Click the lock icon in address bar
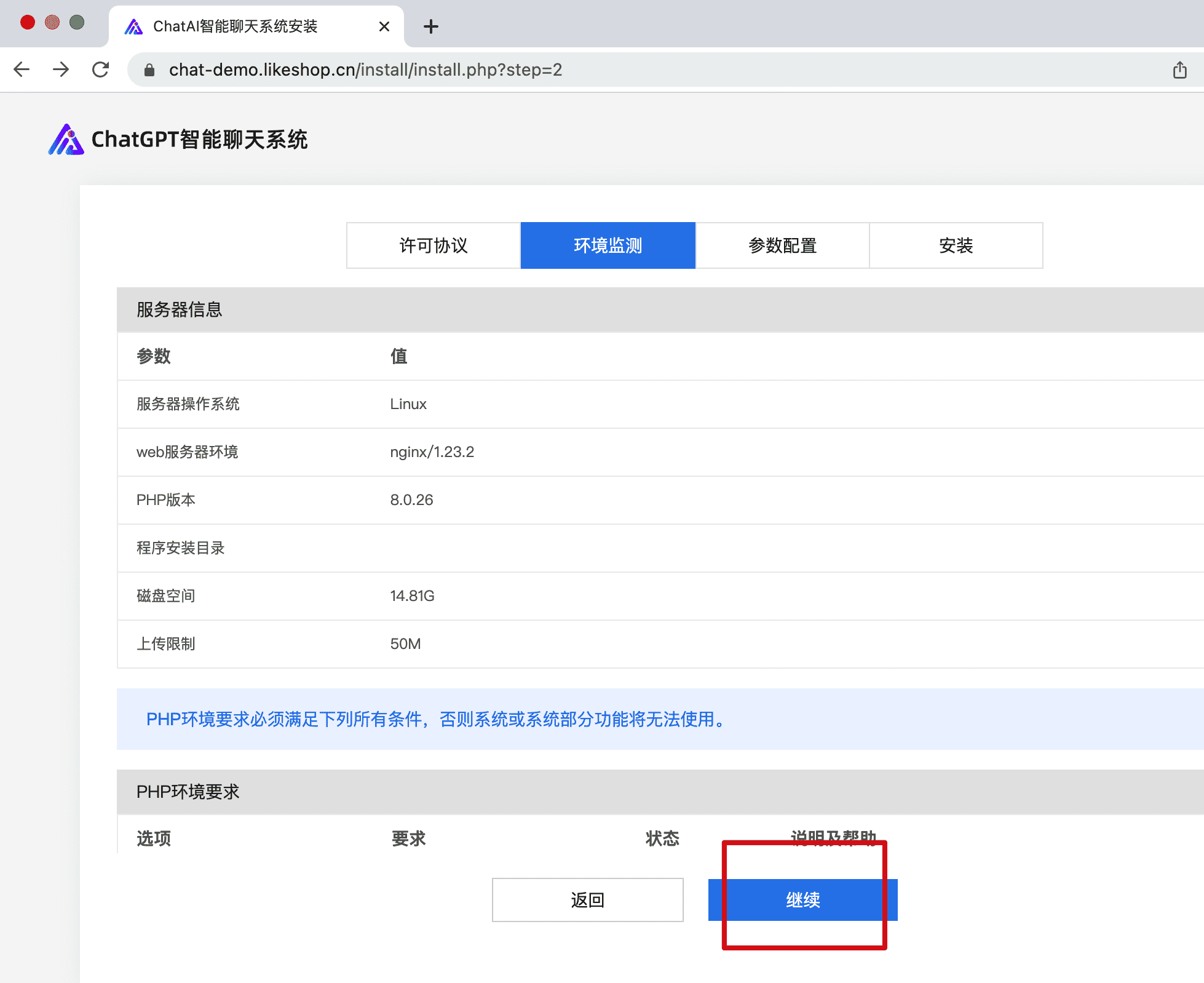The height and width of the screenshot is (983, 1204). point(149,70)
